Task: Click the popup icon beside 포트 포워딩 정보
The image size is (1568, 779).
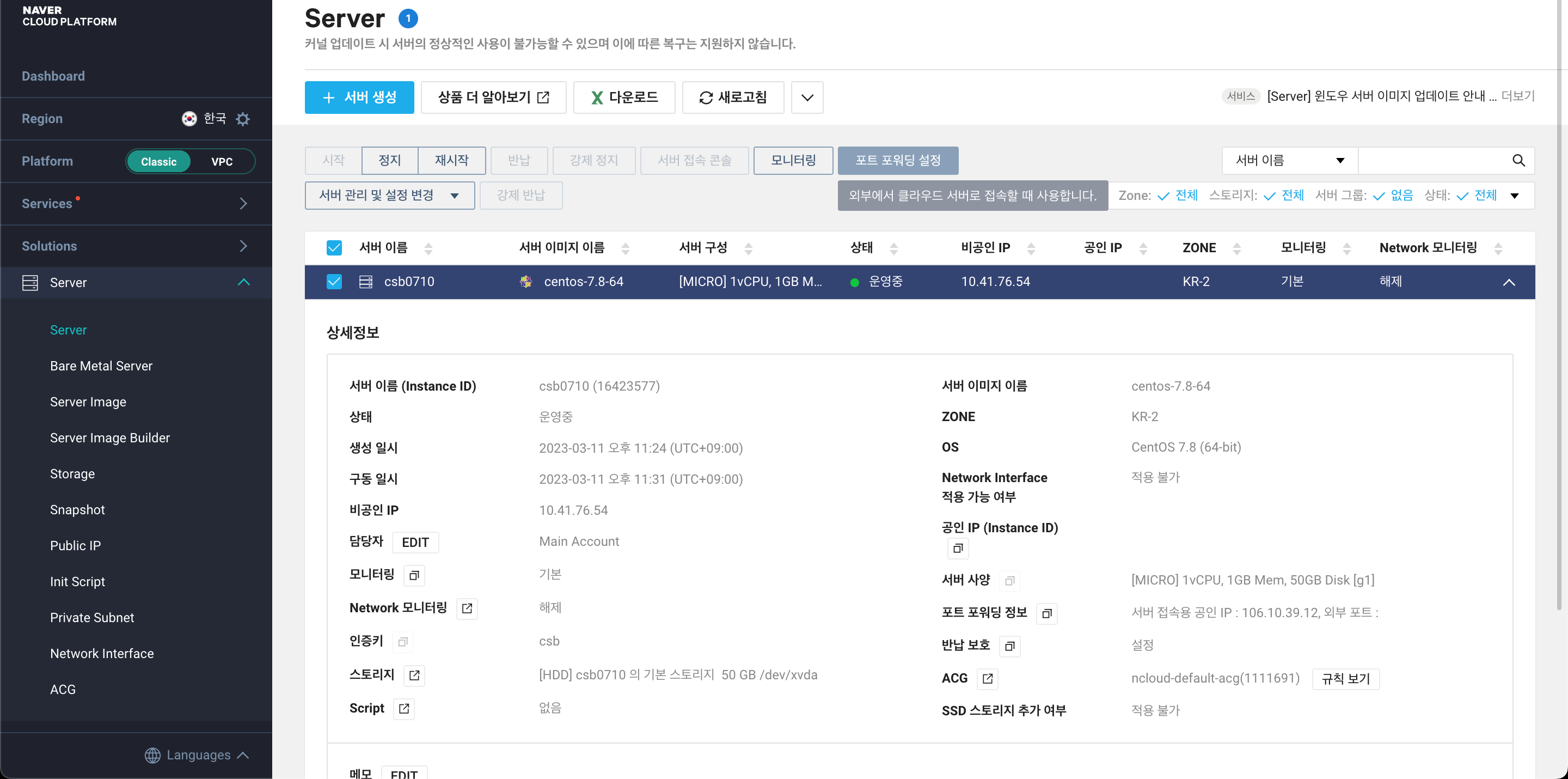Action: [x=1046, y=613]
